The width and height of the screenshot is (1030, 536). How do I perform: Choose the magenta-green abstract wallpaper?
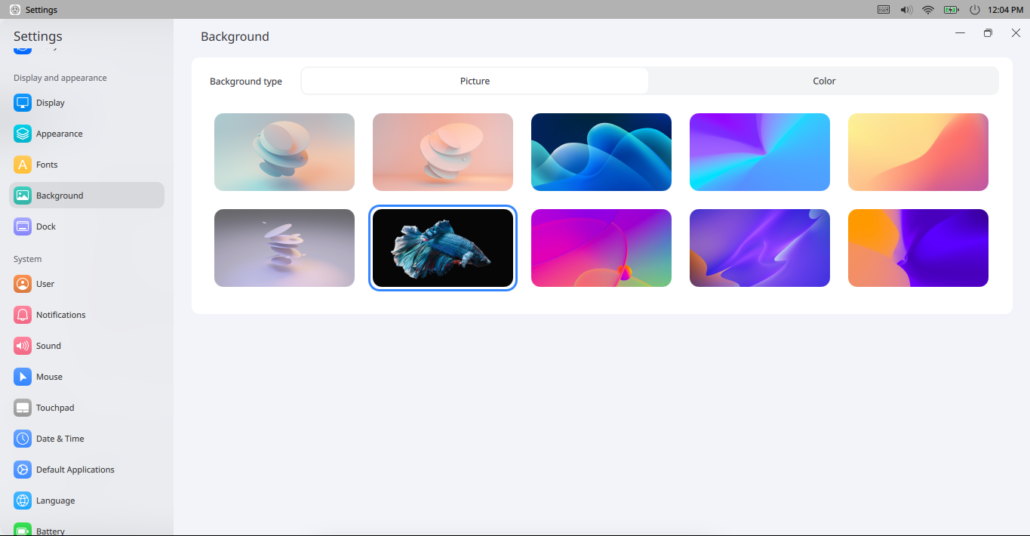601,248
